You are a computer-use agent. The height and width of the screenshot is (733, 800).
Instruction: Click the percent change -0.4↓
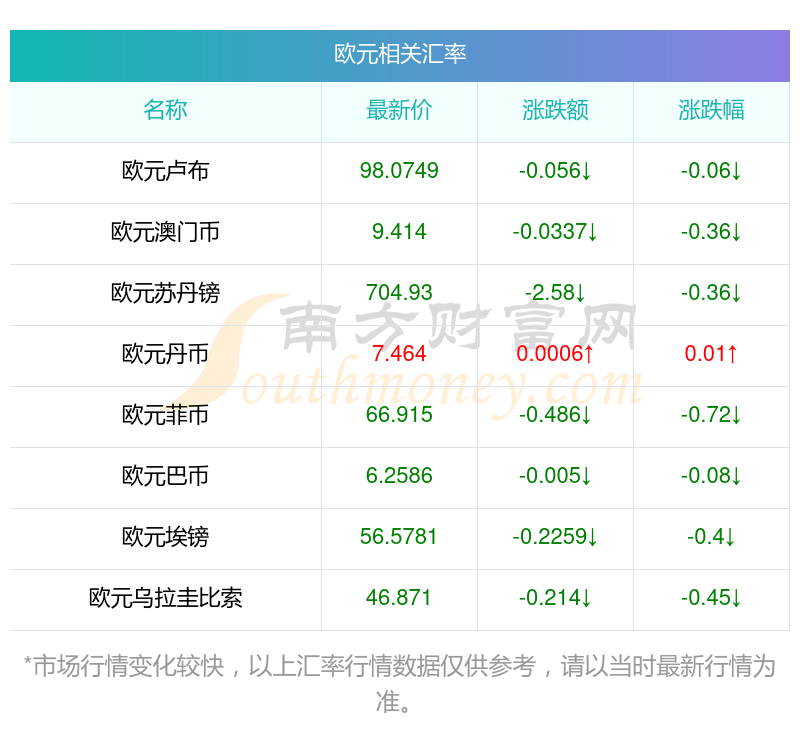coord(711,537)
